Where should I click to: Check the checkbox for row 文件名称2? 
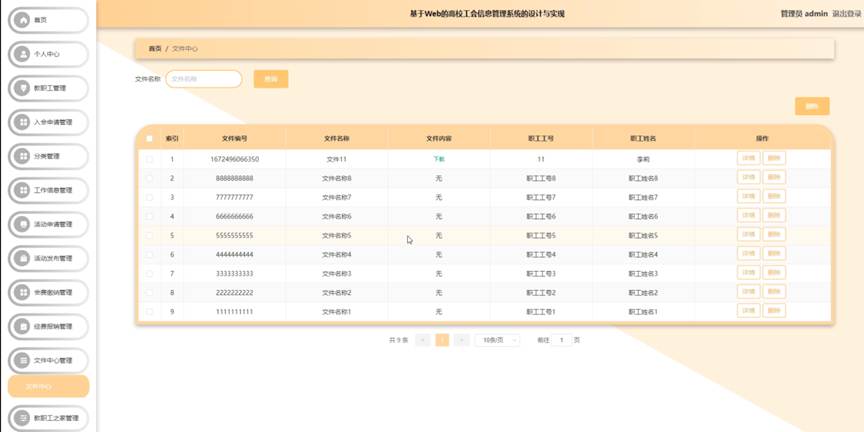click(x=149, y=293)
